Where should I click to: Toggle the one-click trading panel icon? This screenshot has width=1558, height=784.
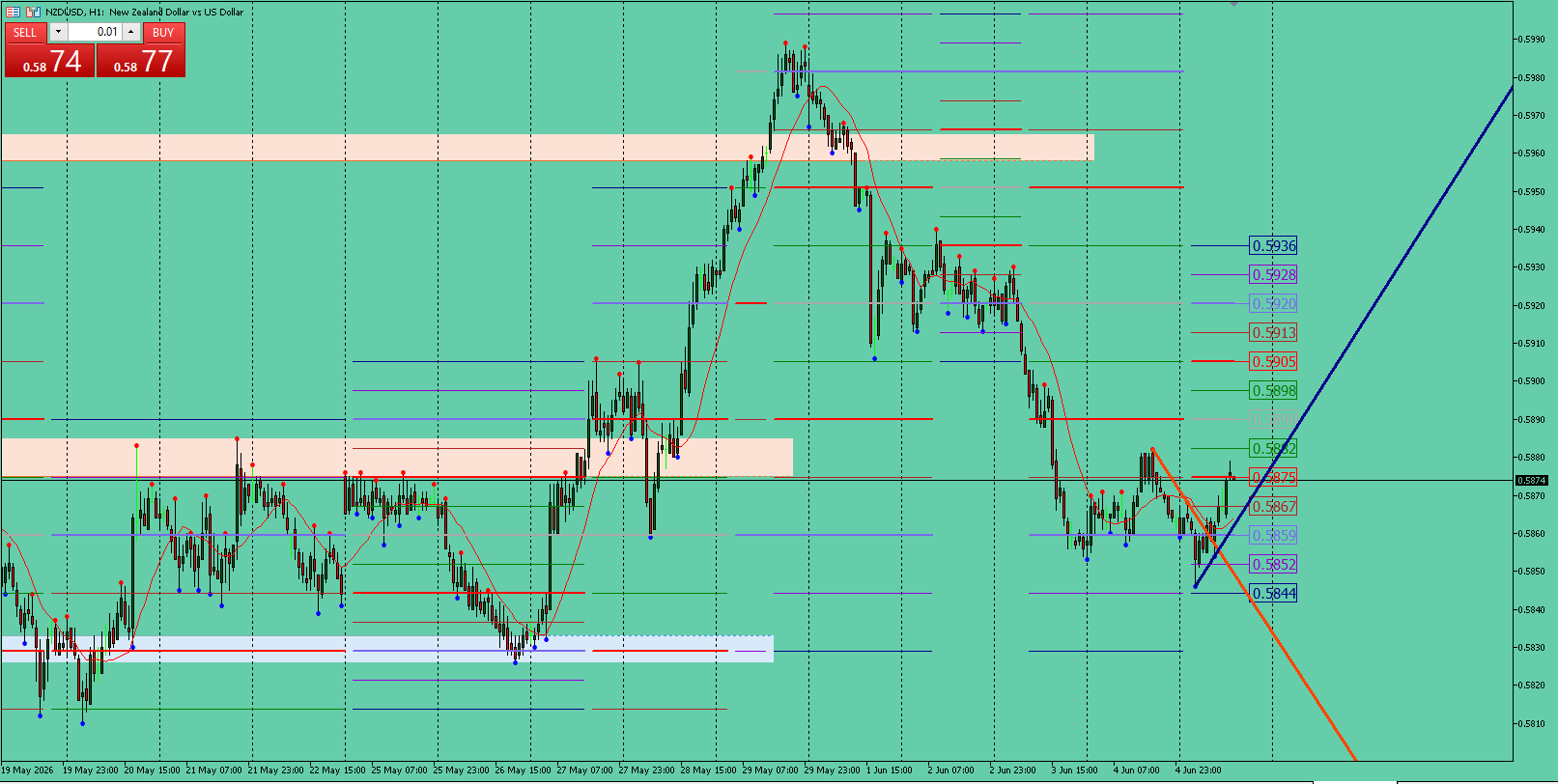pos(13,12)
